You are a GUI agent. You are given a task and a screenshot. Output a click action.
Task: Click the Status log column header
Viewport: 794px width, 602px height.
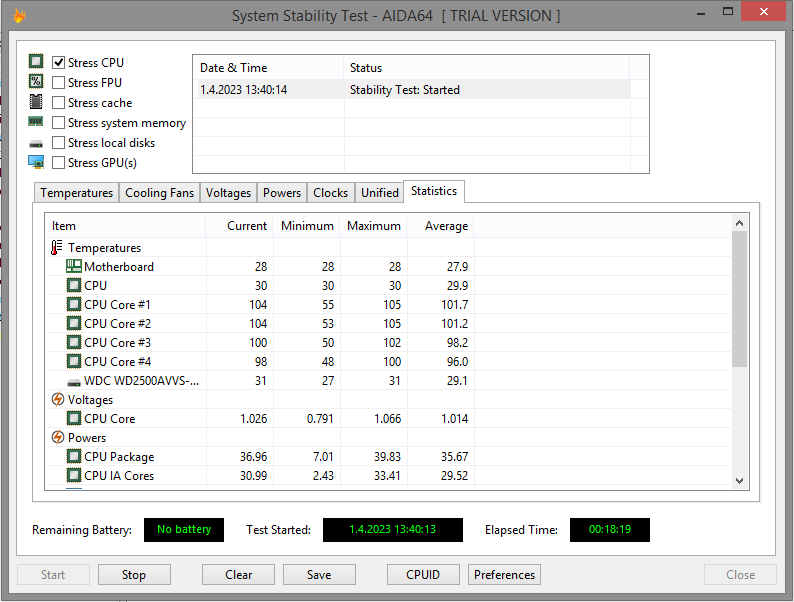pyautogui.click(x=486, y=68)
